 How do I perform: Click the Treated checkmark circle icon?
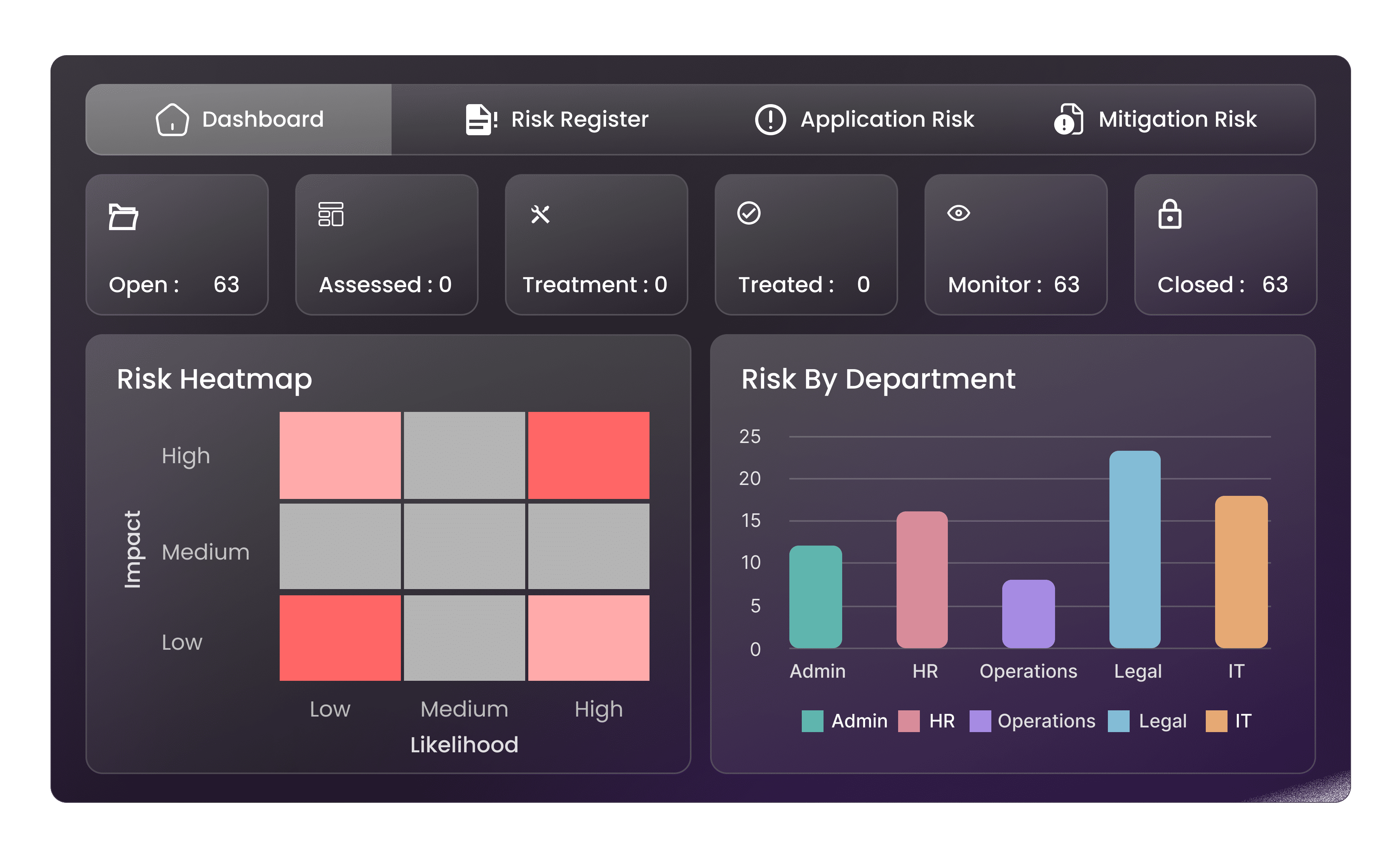pos(749,213)
